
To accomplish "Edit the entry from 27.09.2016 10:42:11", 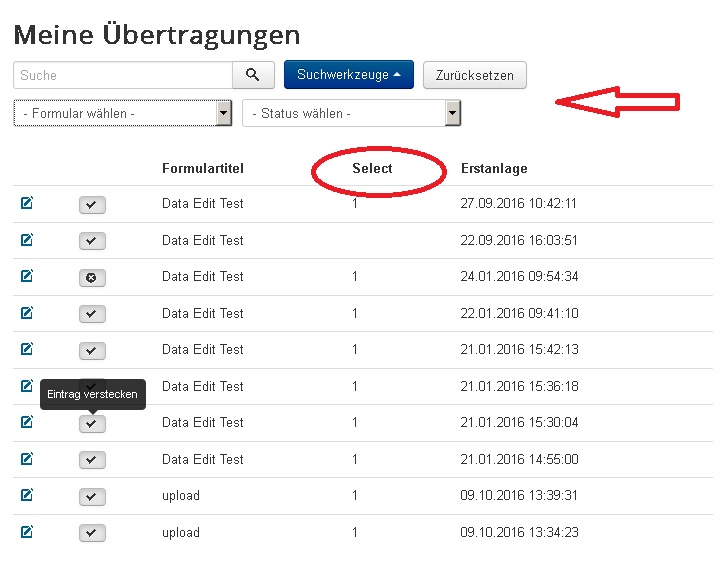I will (x=27, y=204).
